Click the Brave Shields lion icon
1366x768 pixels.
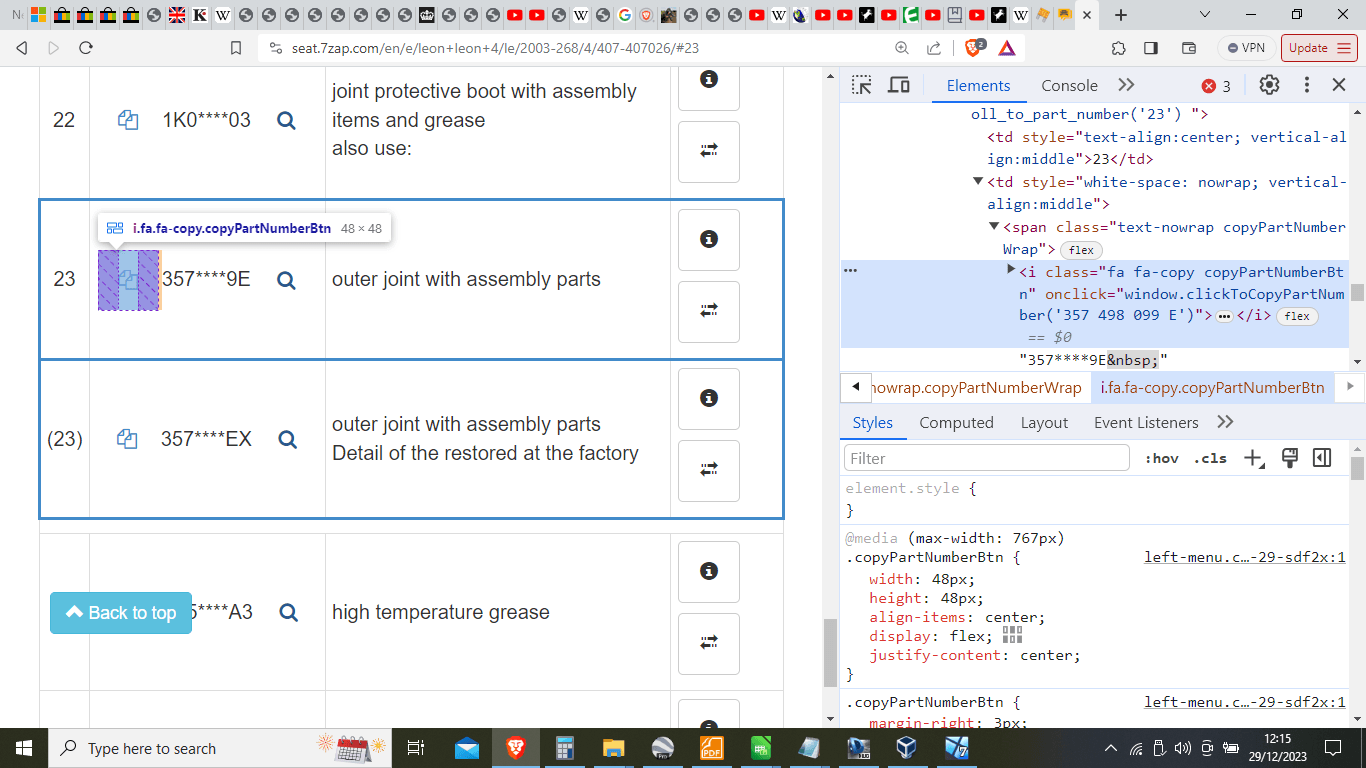pyautogui.click(x=972, y=48)
